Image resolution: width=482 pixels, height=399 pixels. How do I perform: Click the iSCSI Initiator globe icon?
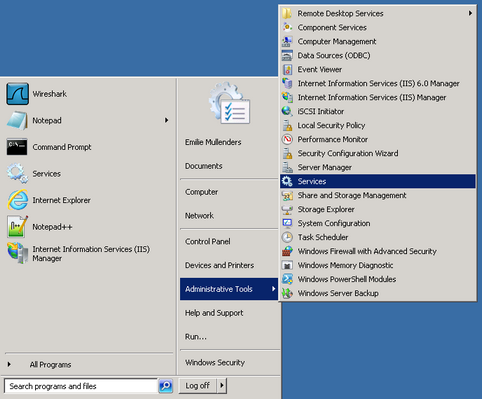click(287, 111)
